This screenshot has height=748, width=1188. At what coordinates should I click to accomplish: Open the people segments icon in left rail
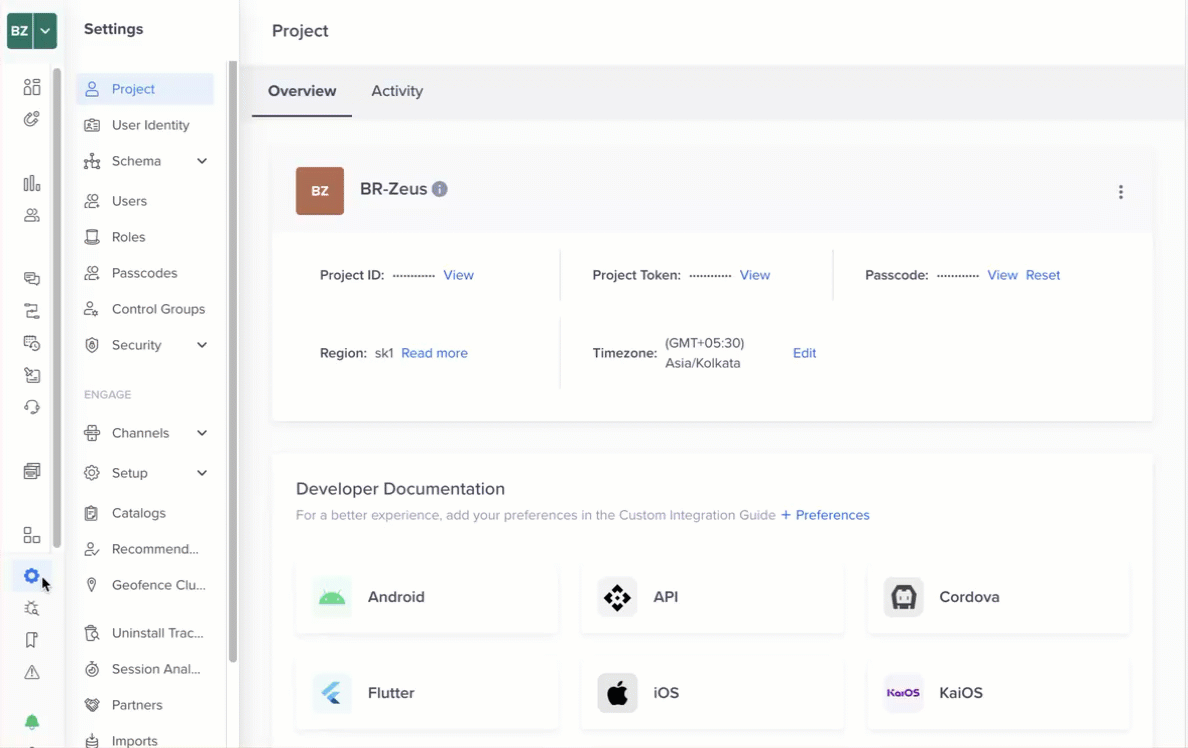pos(31,215)
